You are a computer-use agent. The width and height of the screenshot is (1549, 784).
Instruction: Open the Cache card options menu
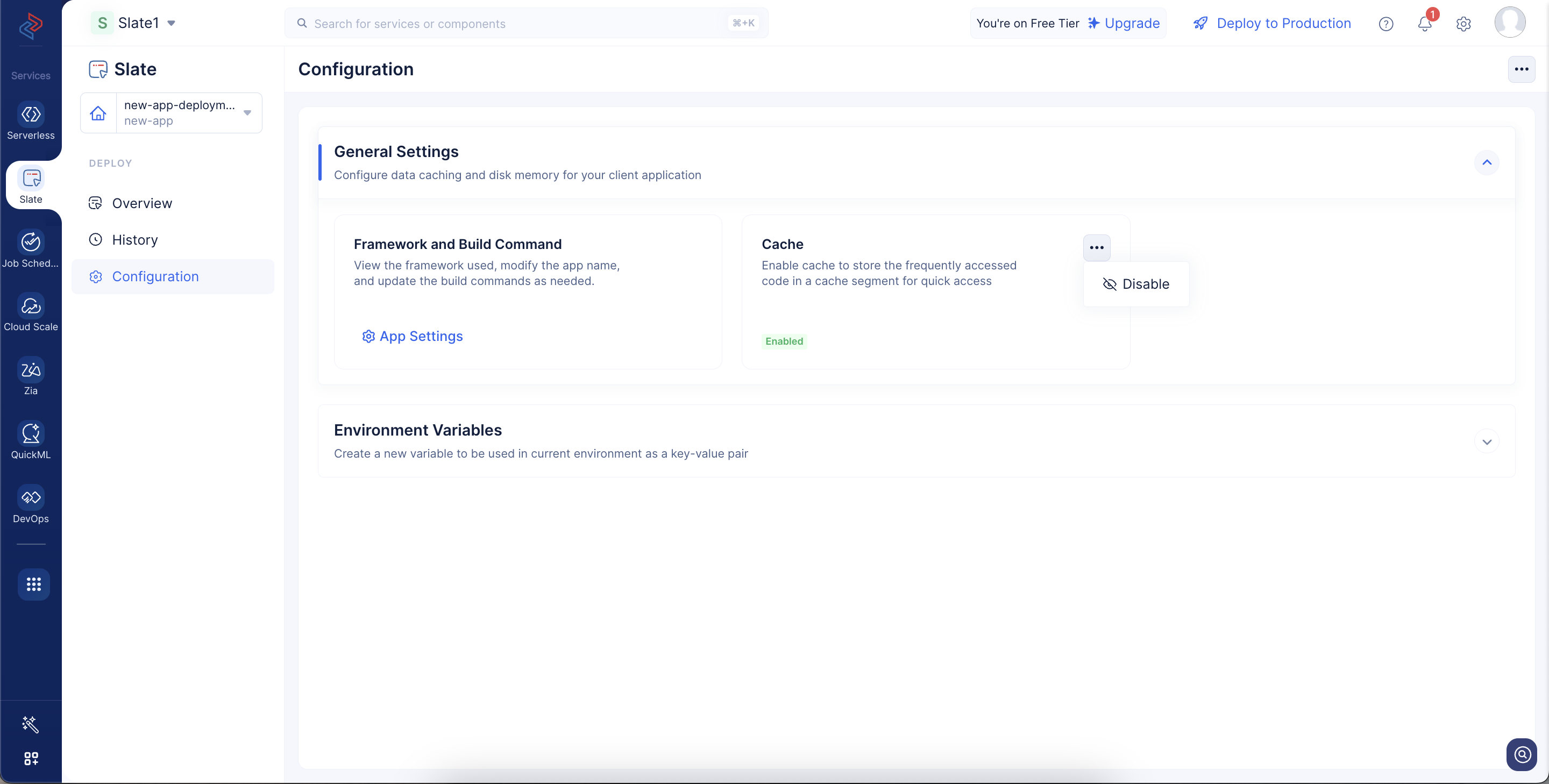pos(1096,248)
